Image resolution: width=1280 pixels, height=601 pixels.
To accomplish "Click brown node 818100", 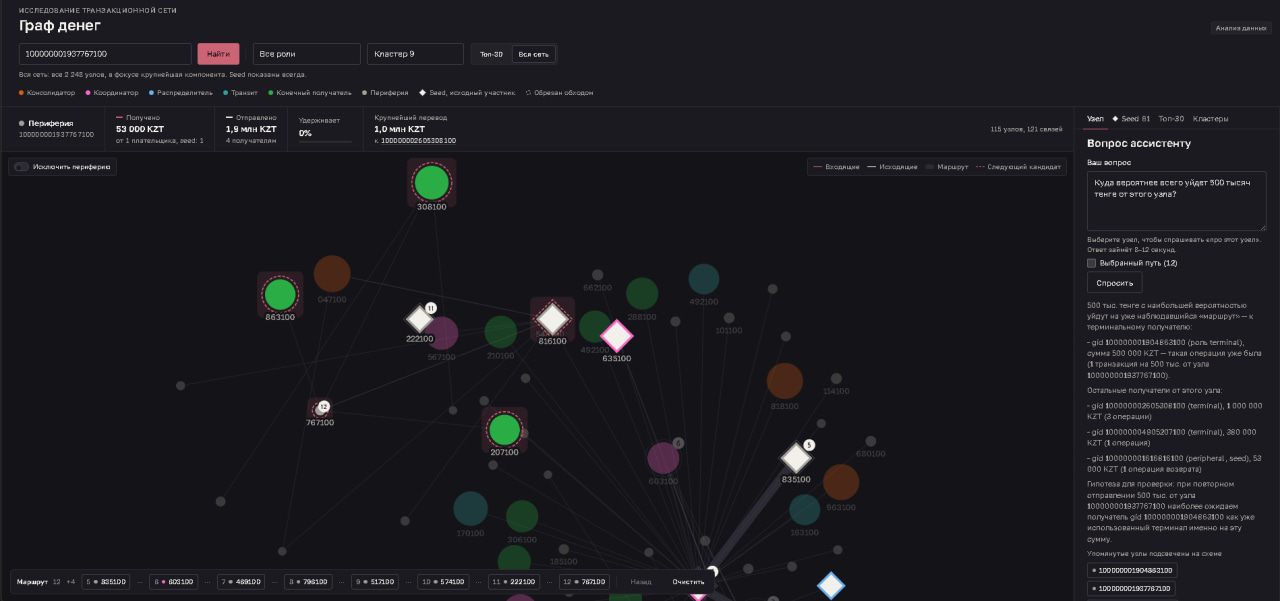I will coord(785,381).
